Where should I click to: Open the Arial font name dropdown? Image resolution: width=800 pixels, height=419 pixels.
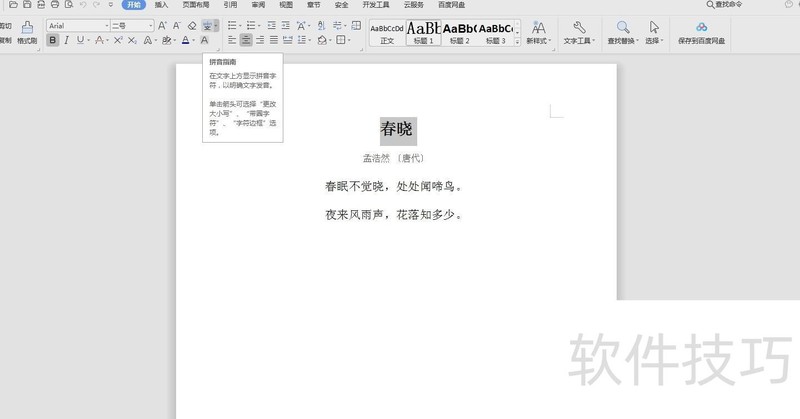point(107,26)
